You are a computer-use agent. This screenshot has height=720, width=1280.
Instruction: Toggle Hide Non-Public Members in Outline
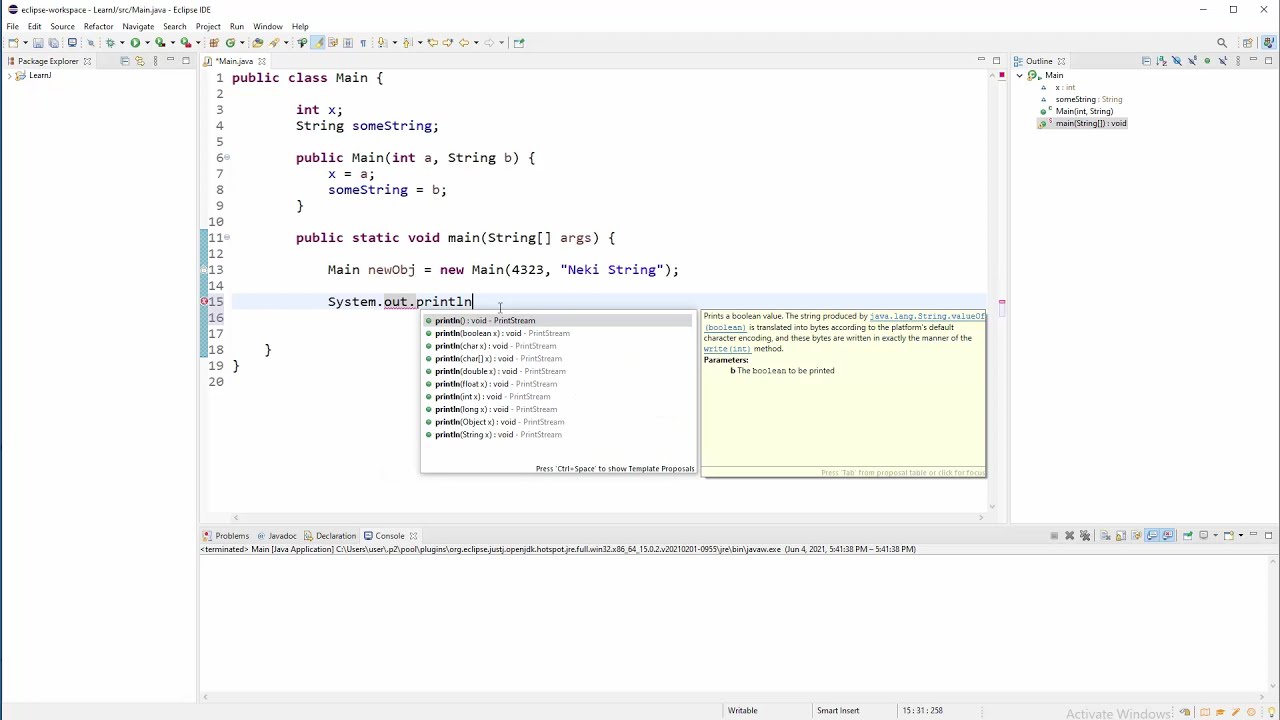point(1207,61)
